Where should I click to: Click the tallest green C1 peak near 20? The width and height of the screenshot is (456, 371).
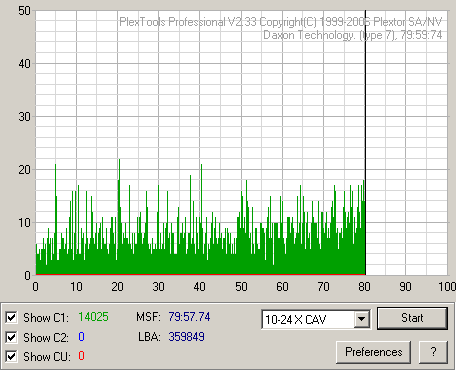point(119,217)
